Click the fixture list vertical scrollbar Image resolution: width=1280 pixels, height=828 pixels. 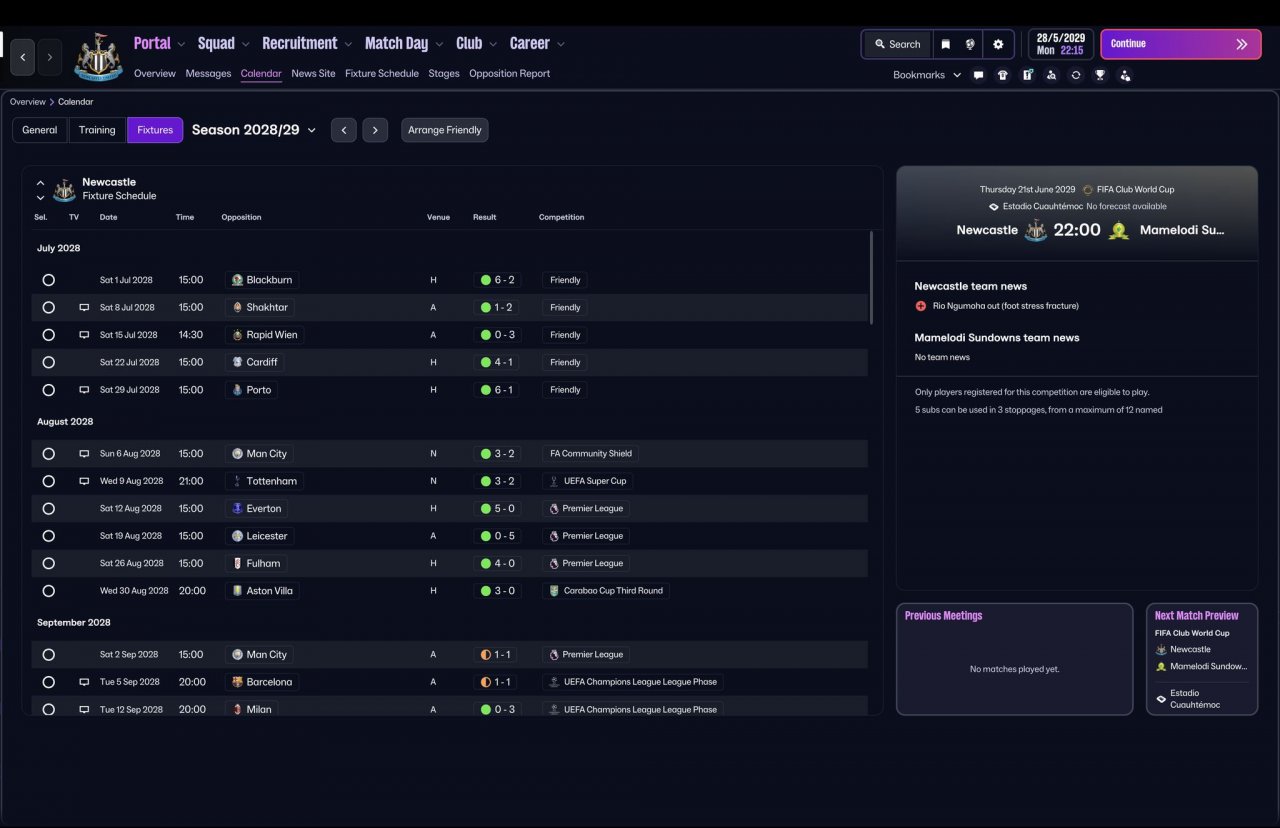tap(872, 278)
